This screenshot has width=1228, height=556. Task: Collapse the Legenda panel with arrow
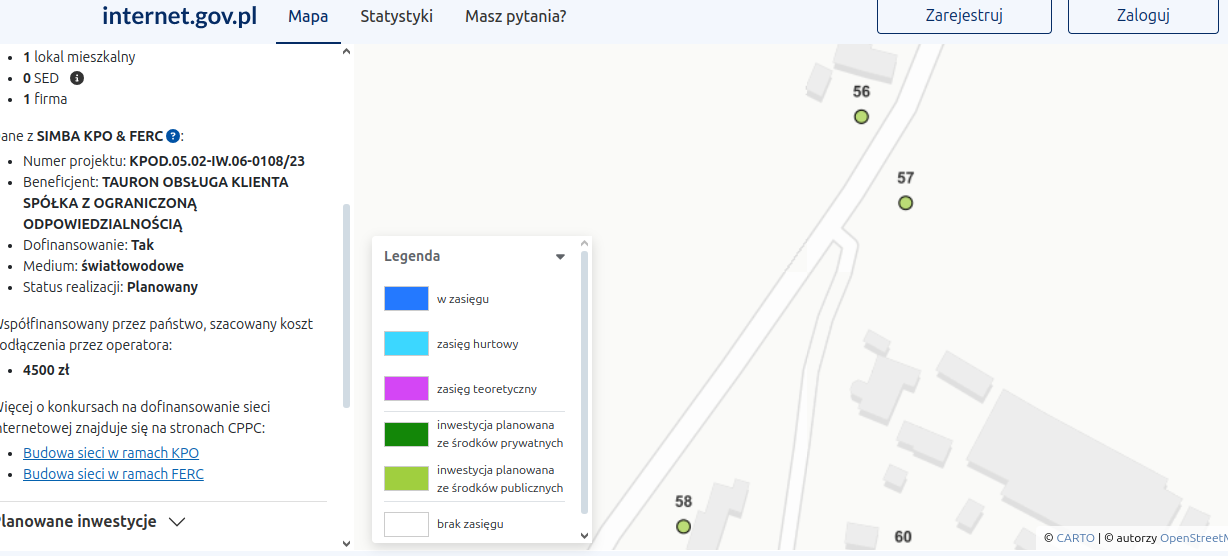(560, 257)
